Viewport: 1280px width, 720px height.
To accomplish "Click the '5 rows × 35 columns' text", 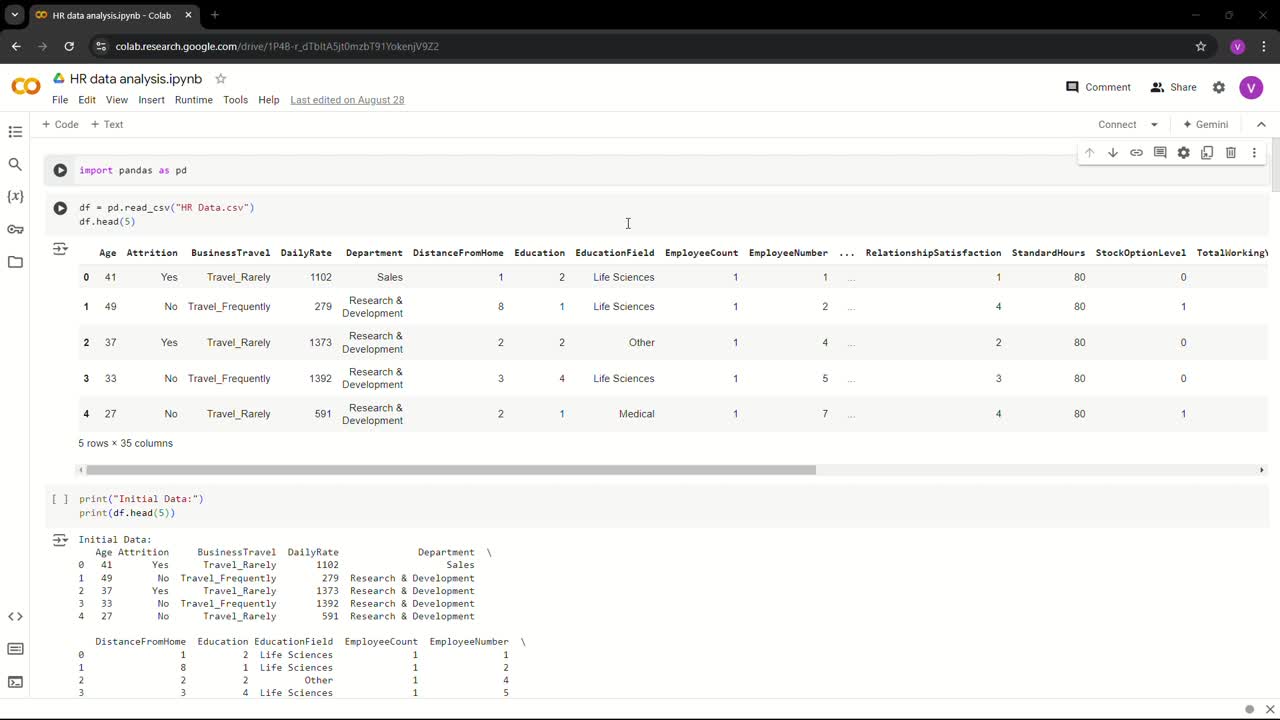I will point(126,443).
